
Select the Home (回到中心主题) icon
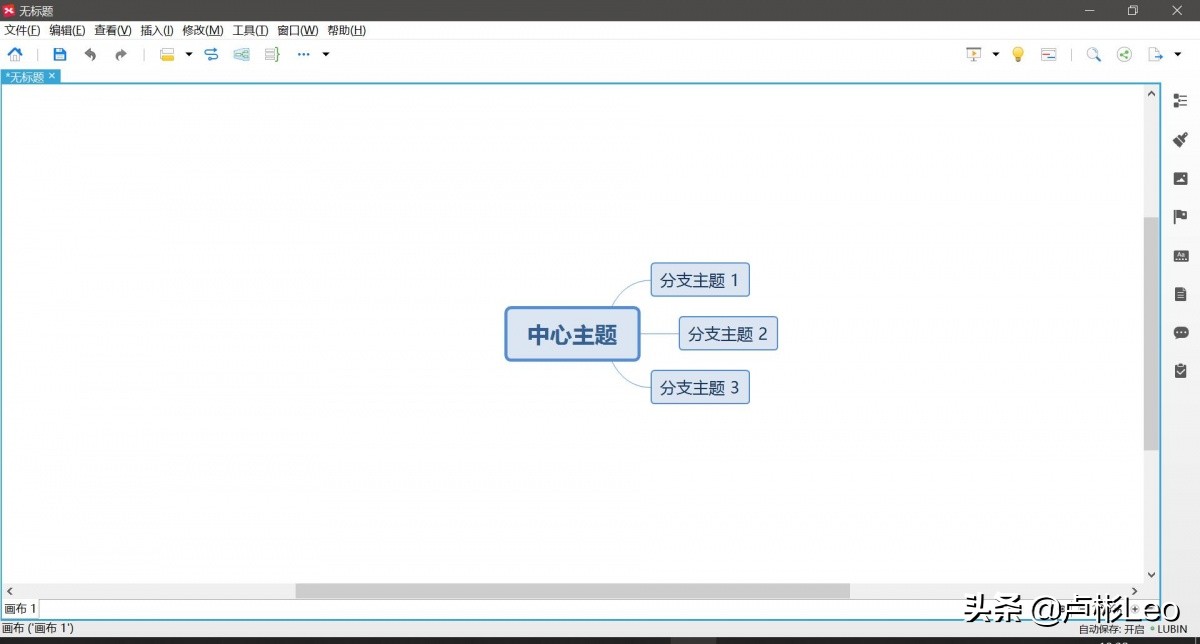(x=14, y=54)
